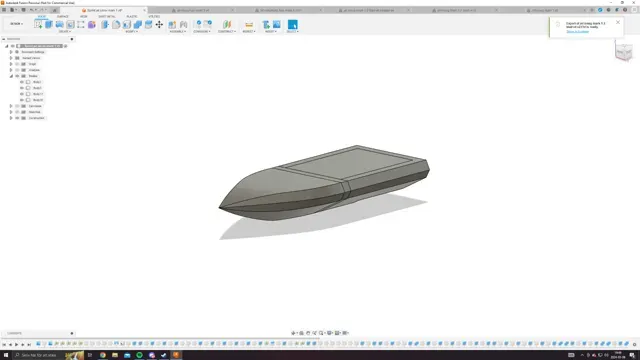This screenshot has height=360, width=640.
Task: Select the Extrude tool in Create group
Action: [49, 24]
